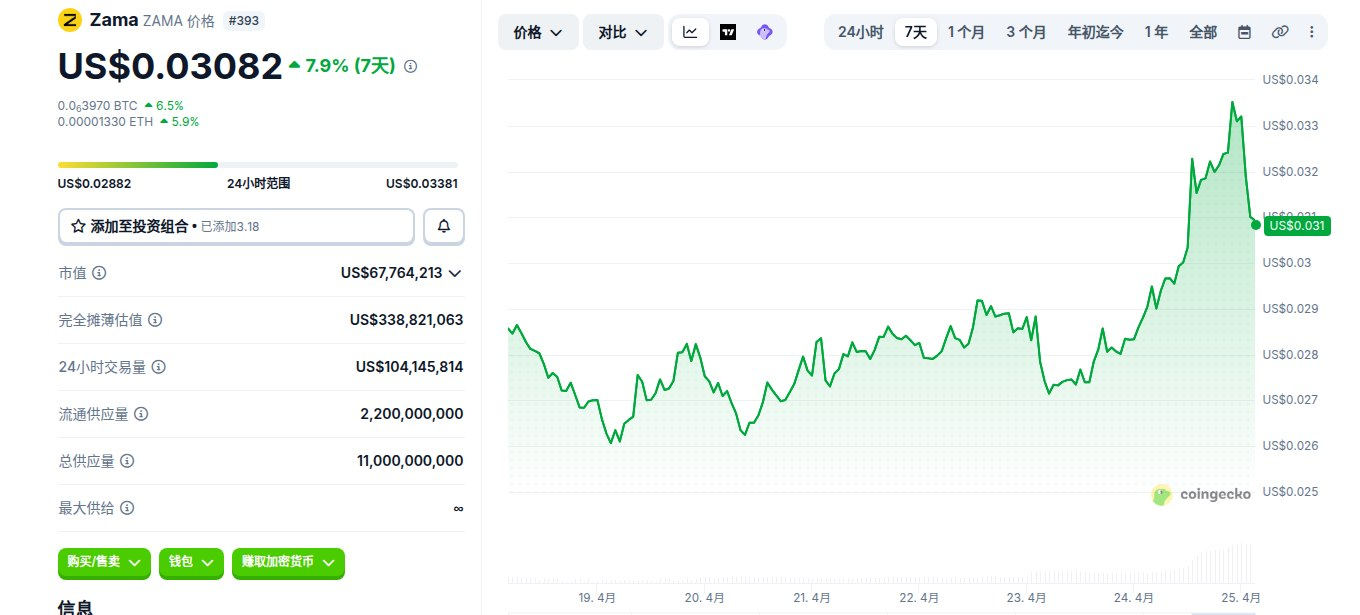
Task: Click the purple diamond chart icon
Action: [x=765, y=32]
